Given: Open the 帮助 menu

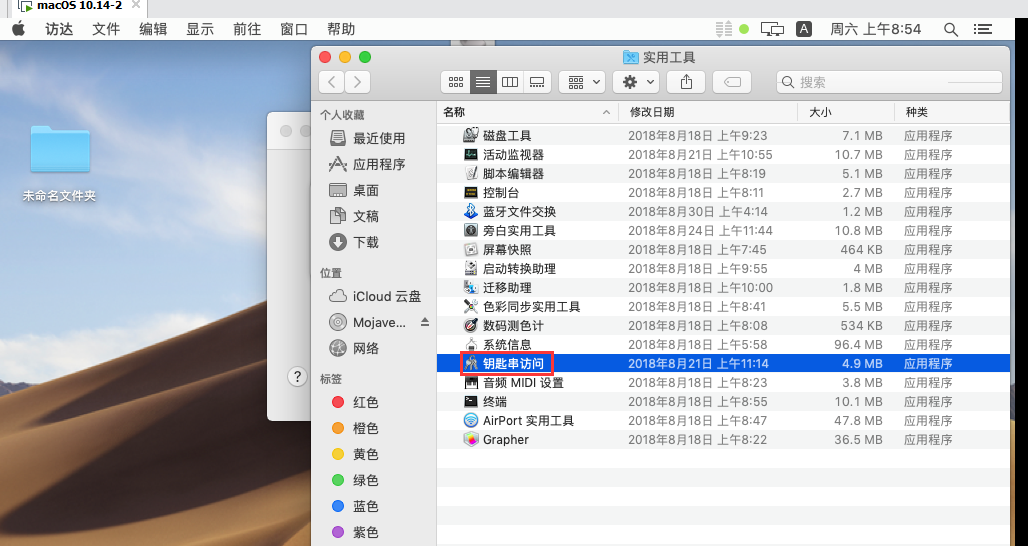Looking at the screenshot, I should pyautogui.click(x=341, y=29).
